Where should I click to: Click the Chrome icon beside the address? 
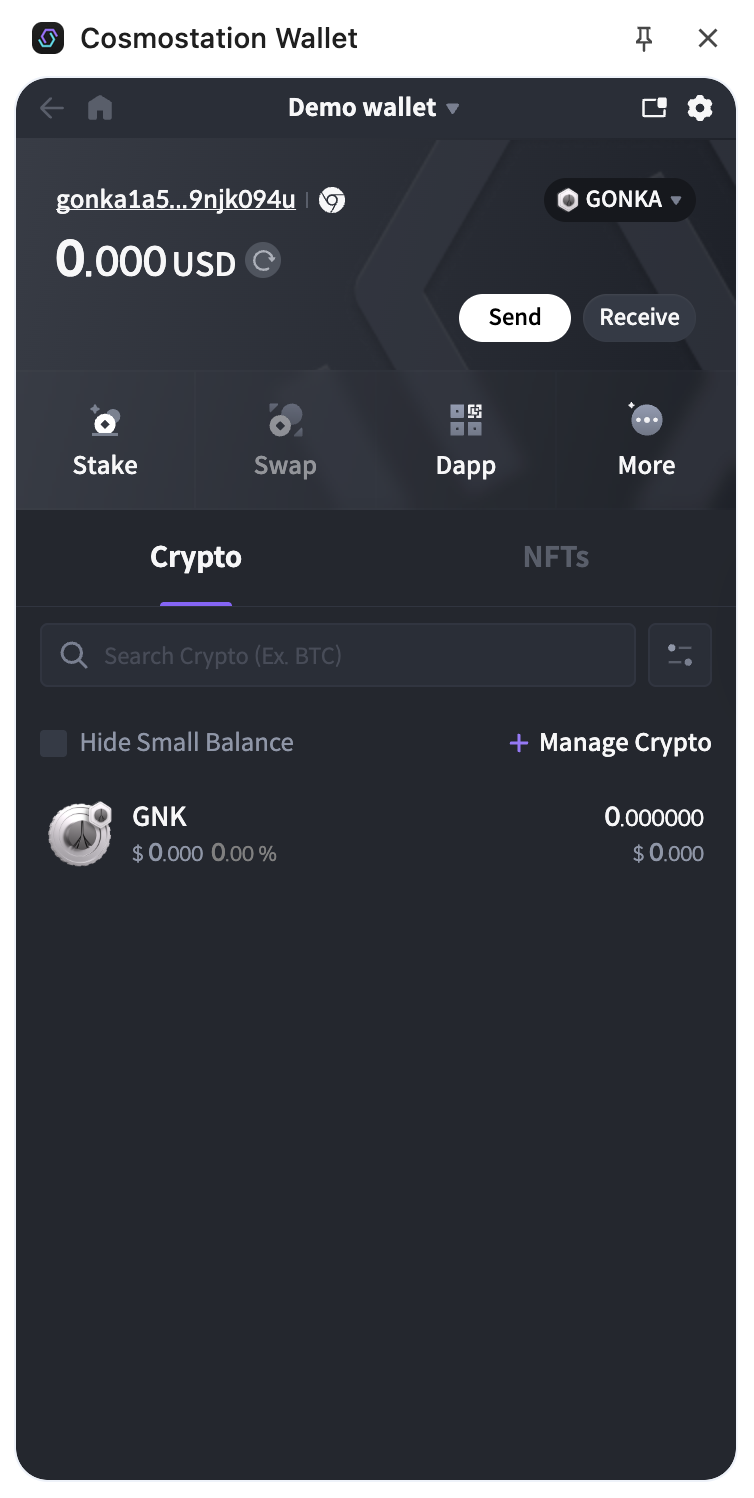tap(332, 200)
